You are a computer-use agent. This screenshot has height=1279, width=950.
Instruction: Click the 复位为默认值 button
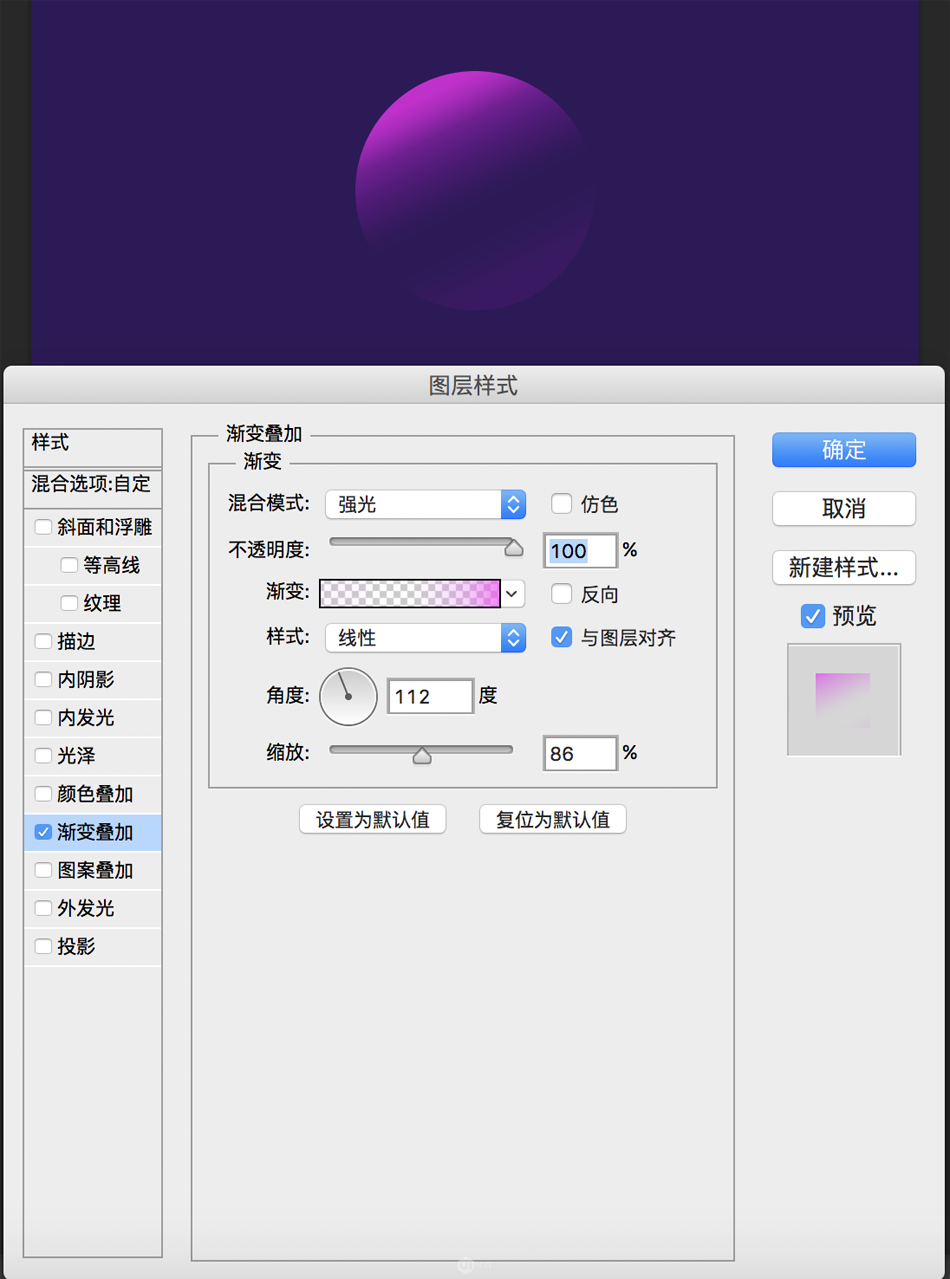tap(553, 819)
